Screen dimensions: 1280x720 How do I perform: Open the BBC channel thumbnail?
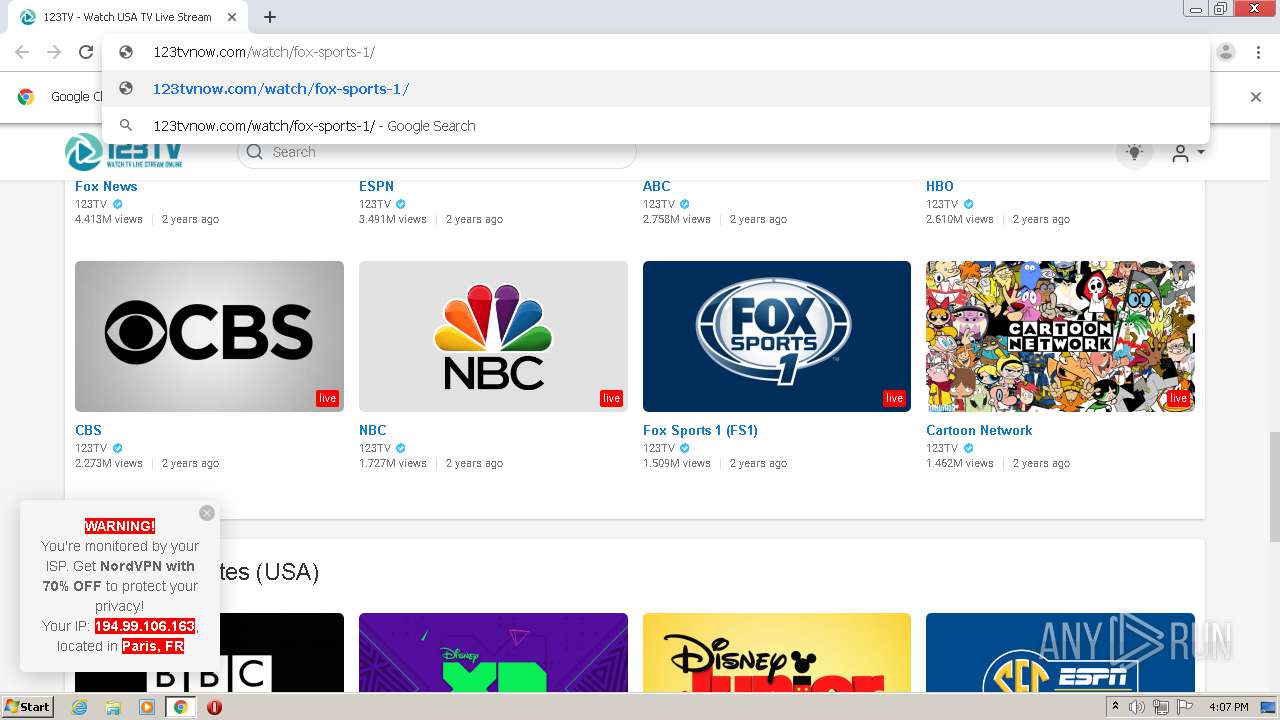click(209, 653)
